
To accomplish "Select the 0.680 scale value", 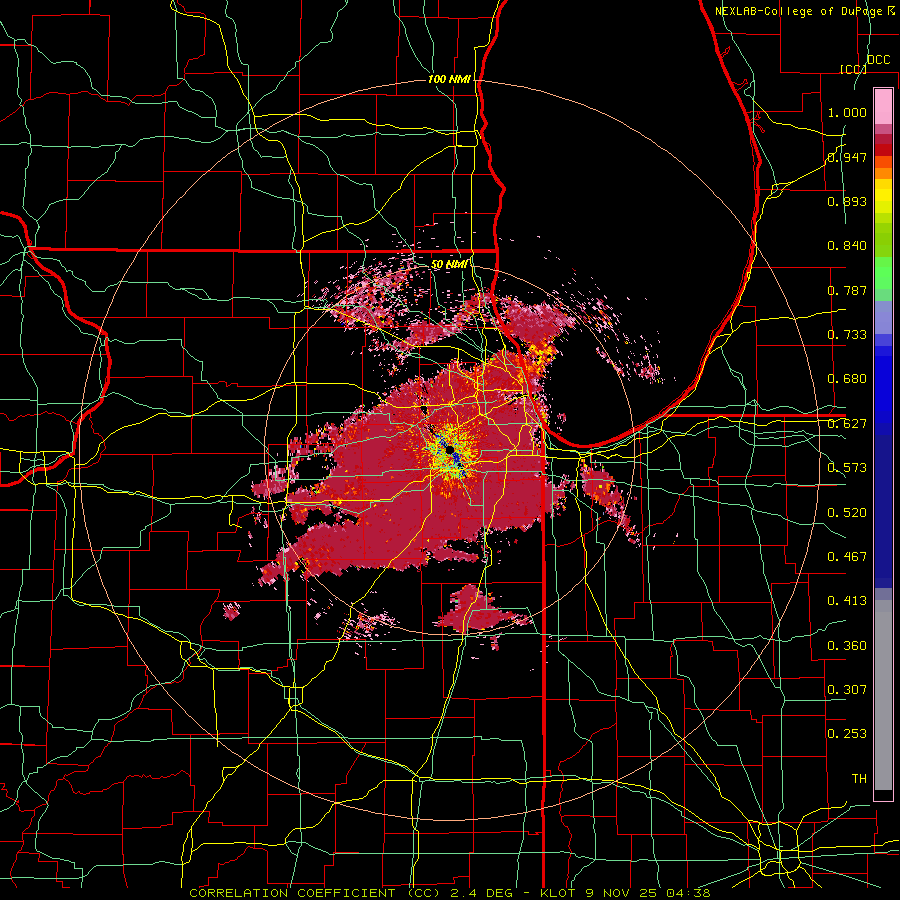I will tap(847, 379).
